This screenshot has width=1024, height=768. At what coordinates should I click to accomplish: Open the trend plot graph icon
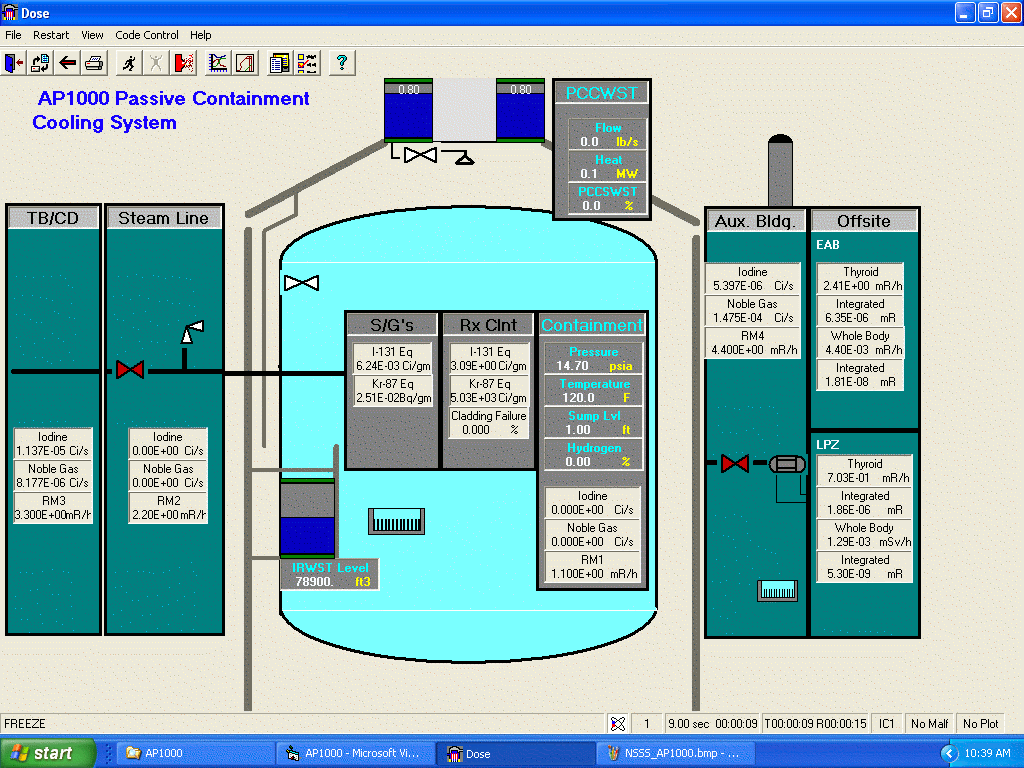(218, 63)
